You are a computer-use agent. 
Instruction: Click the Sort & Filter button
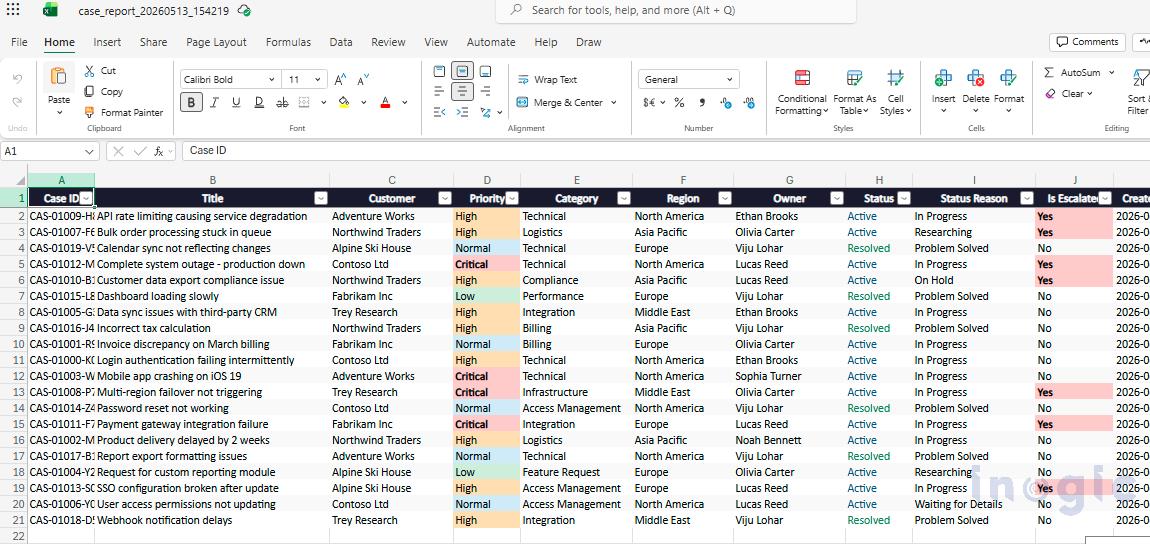pos(1139,92)
